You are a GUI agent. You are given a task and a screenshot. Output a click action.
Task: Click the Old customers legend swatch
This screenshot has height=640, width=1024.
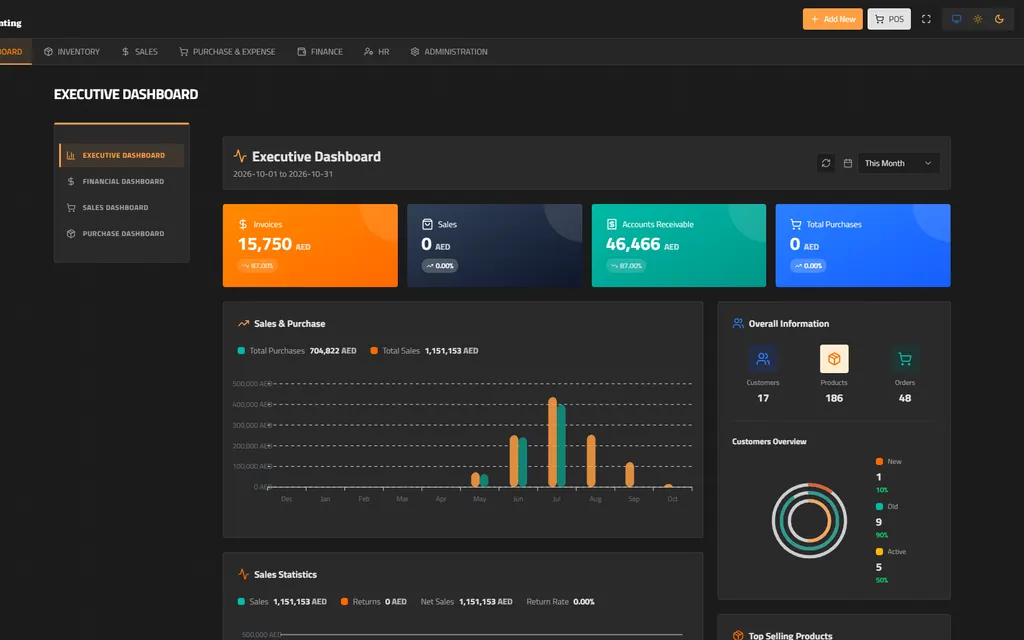879,507
